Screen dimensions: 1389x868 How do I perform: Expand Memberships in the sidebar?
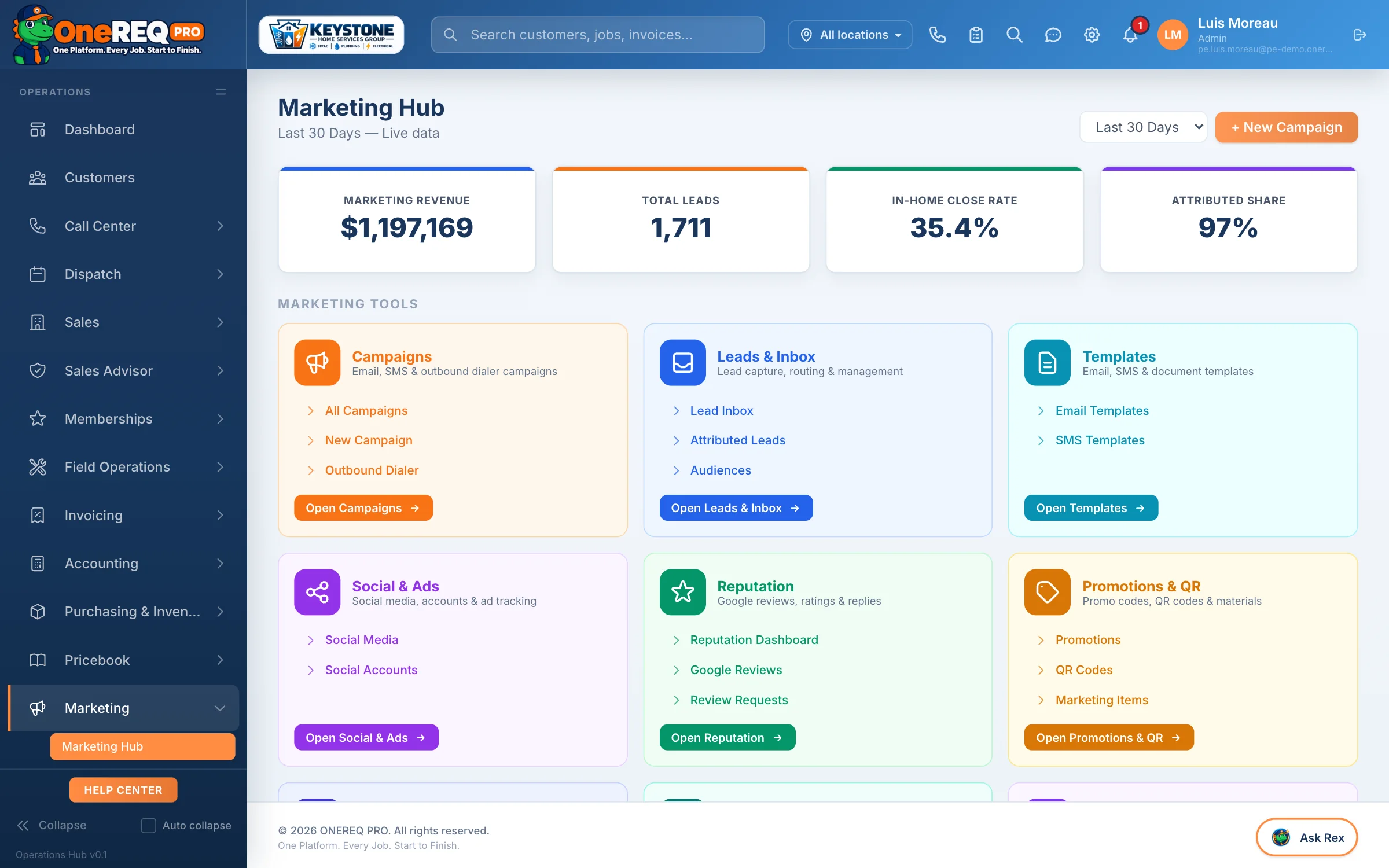point(123,419)
